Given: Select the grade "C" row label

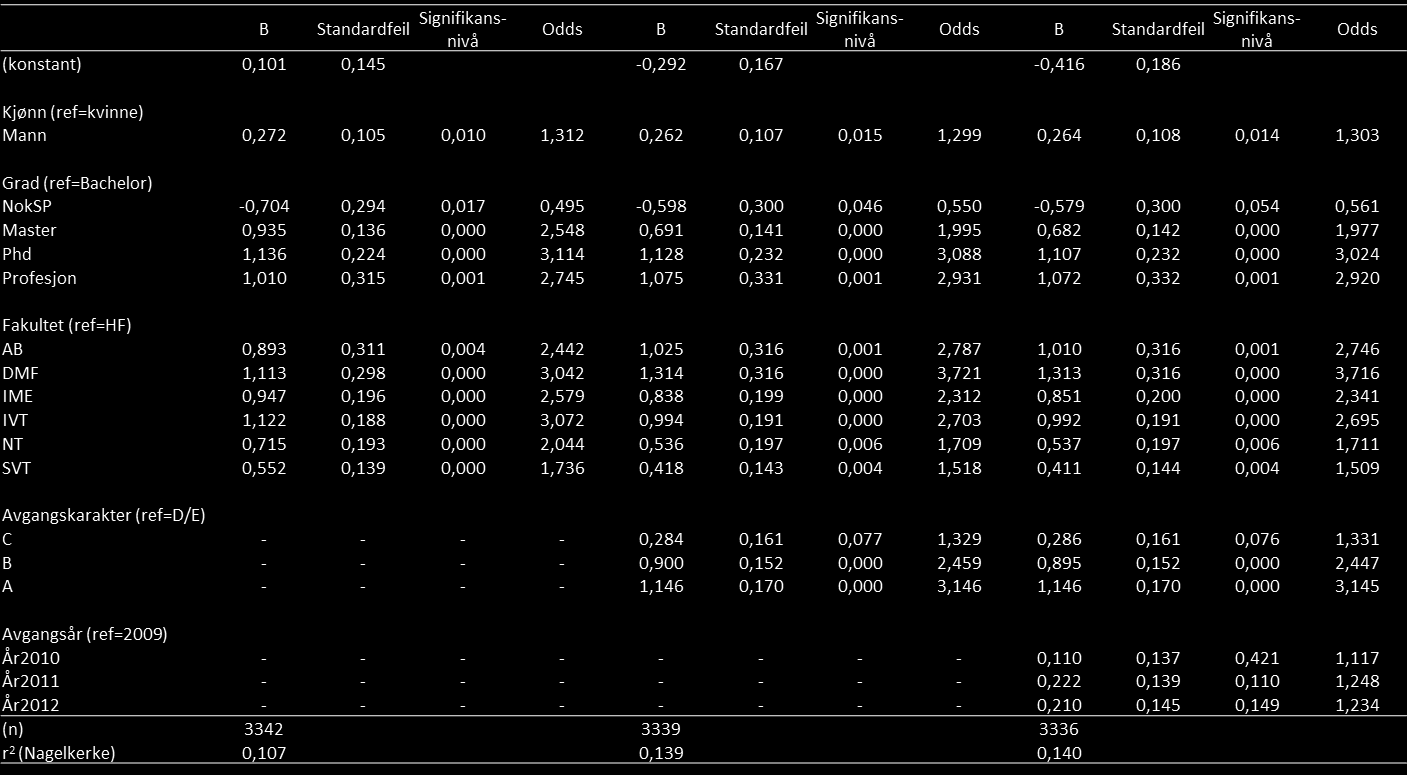Looking at the screenshot, I should click(x=8, y=540).
